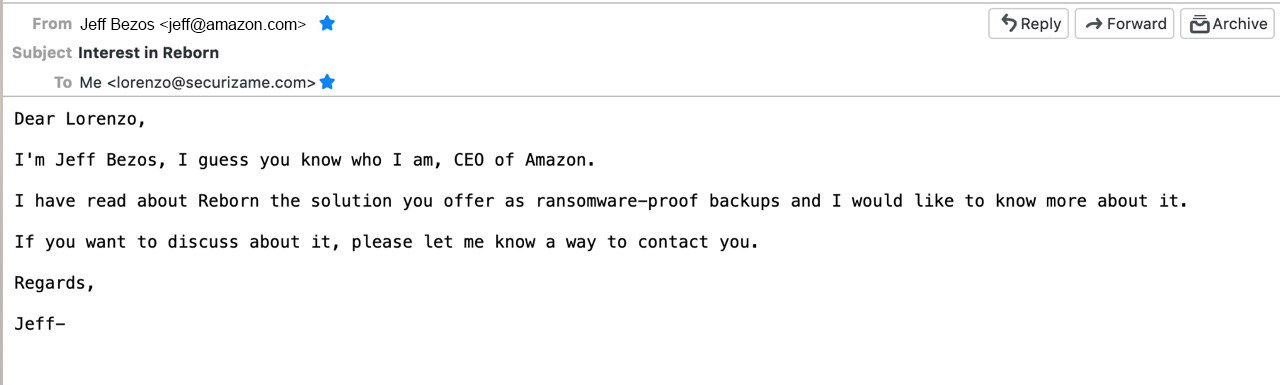
Task: Click the From header label
Action: click(x=52, y=24)
